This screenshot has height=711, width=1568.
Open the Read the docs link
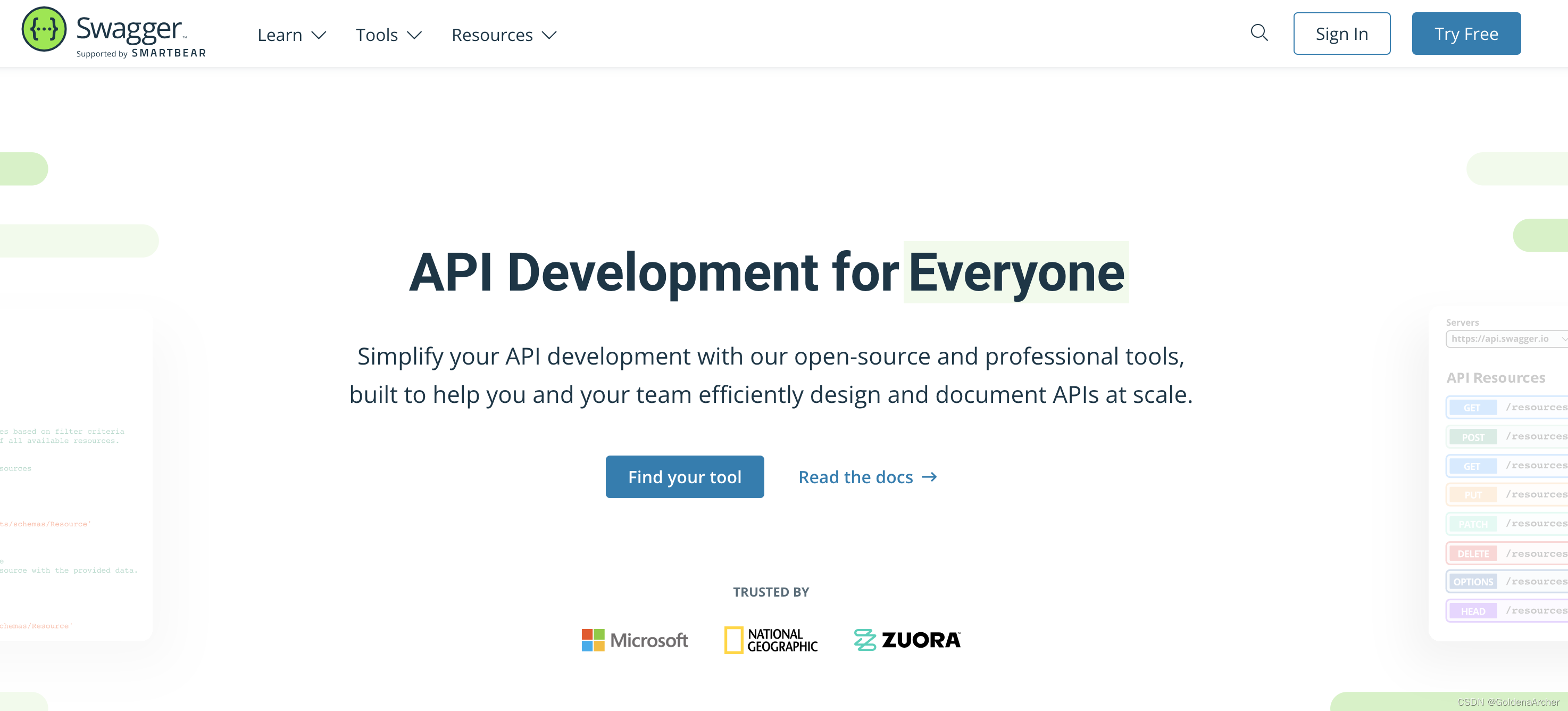click(868, 477)
